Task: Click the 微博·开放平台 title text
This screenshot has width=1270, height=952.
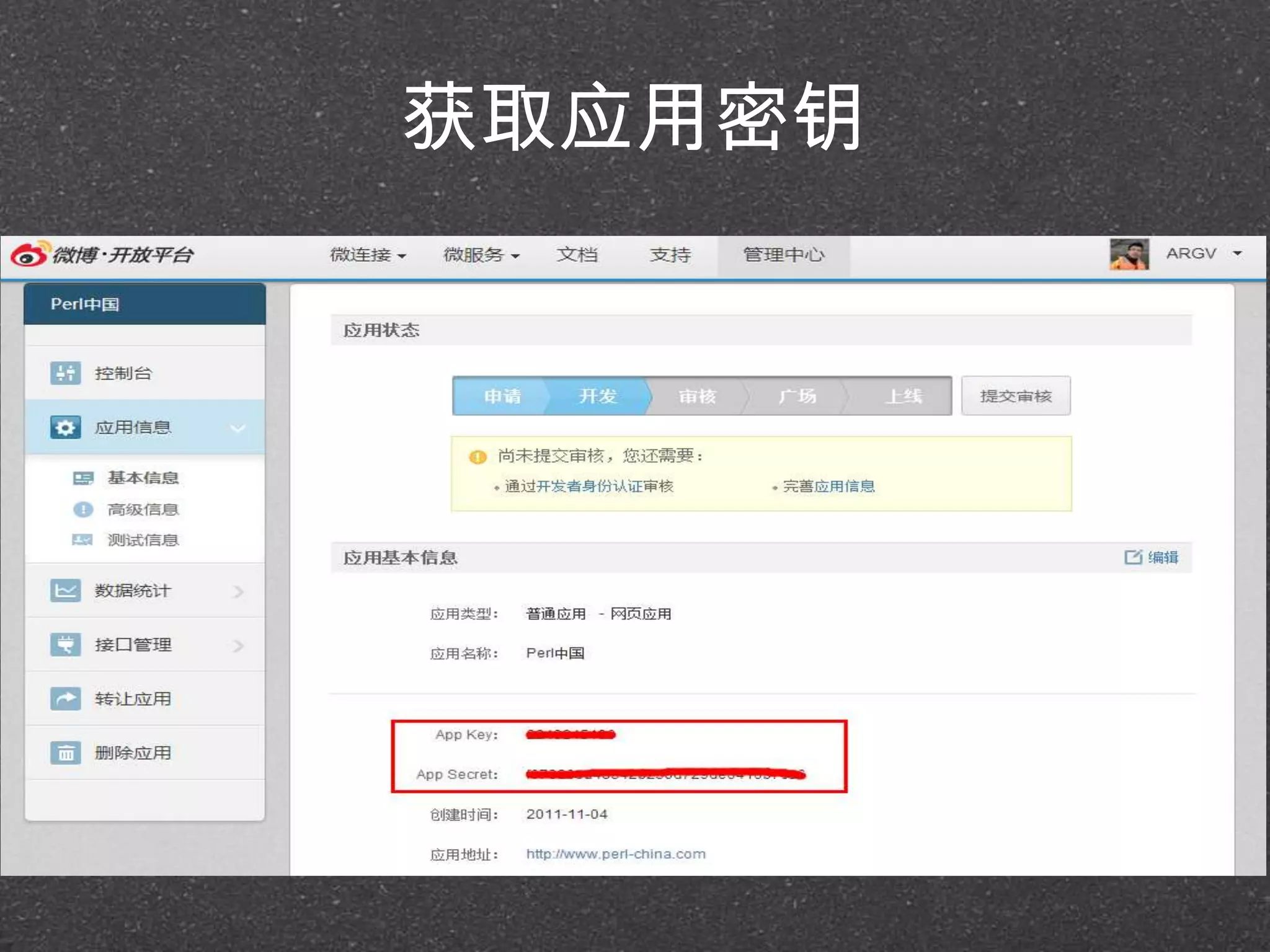Action: coord(123,255)
